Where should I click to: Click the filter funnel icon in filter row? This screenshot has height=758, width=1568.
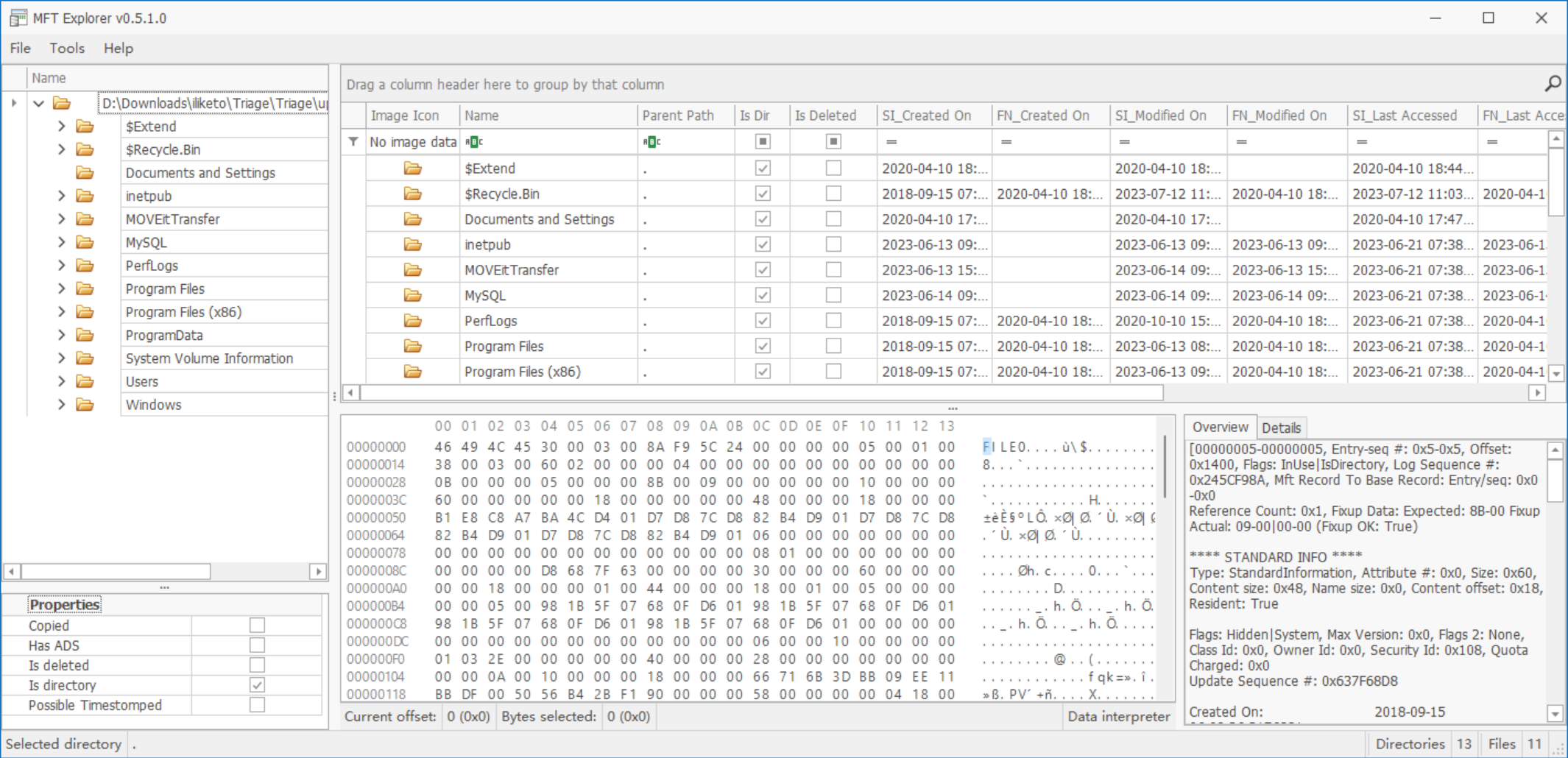click(353, 141)
